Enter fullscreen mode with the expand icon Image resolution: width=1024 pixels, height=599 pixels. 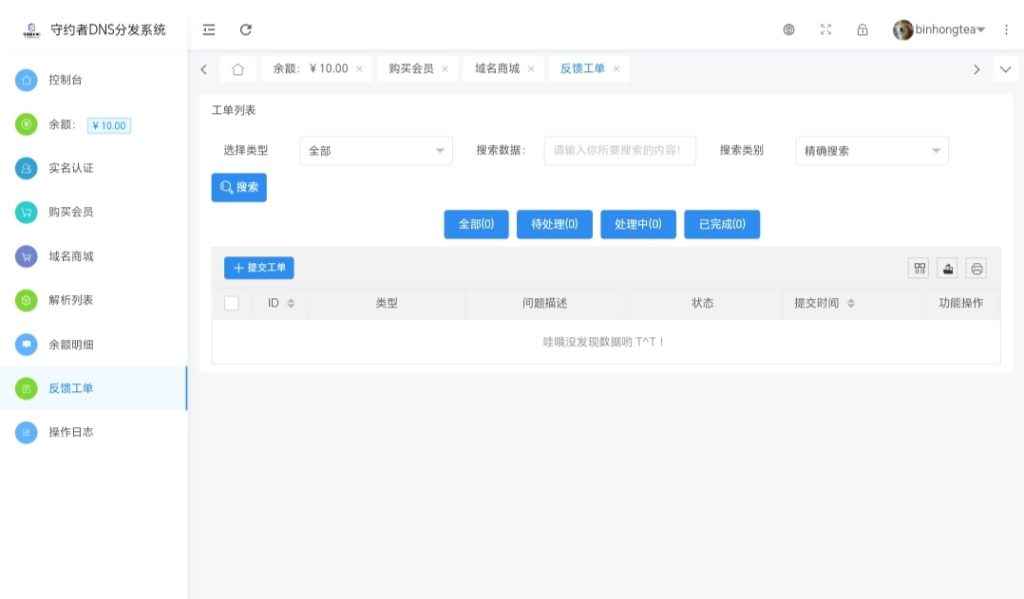tap(825, 29)
